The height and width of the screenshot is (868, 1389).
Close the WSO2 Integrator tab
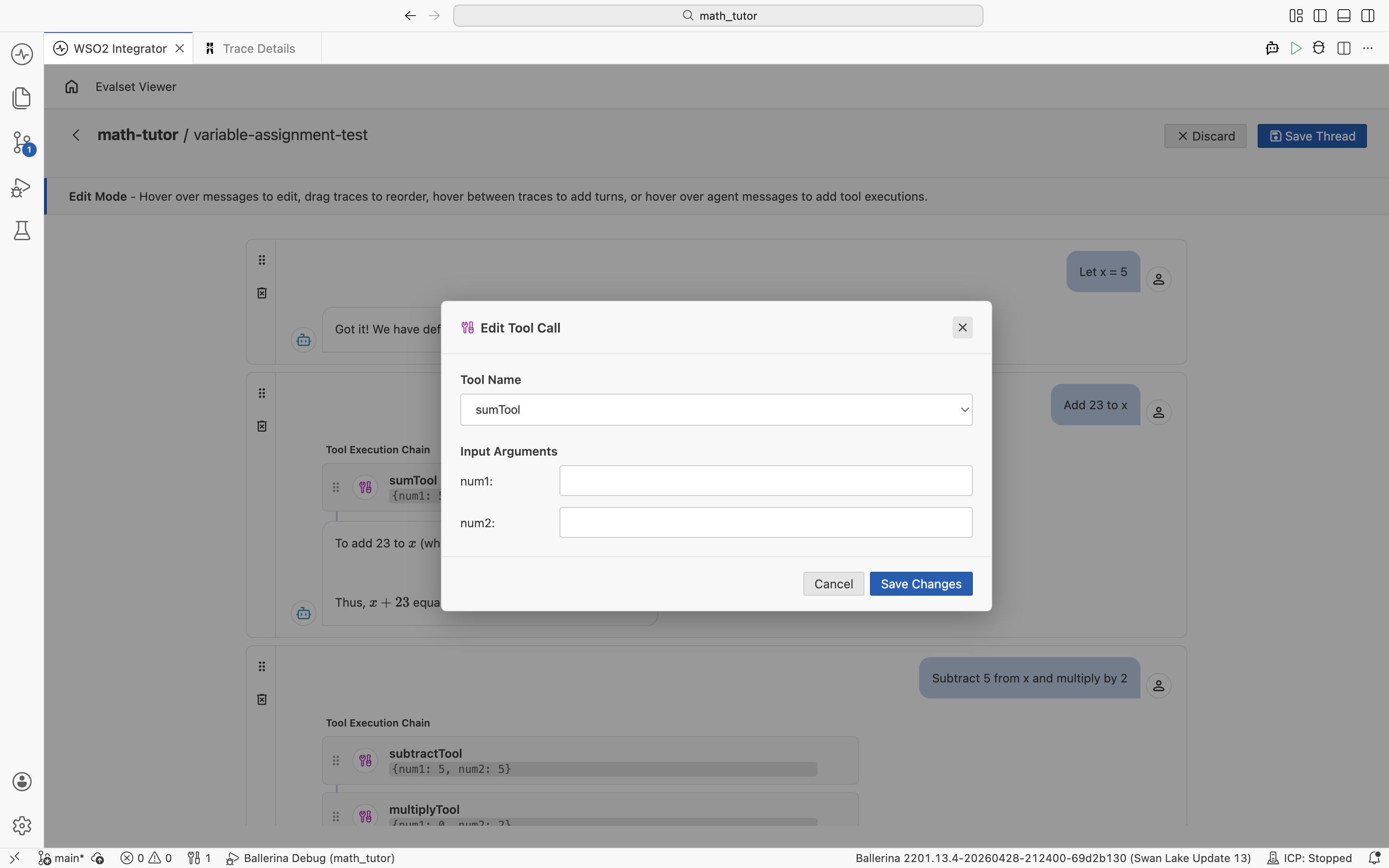pos(180,48)
